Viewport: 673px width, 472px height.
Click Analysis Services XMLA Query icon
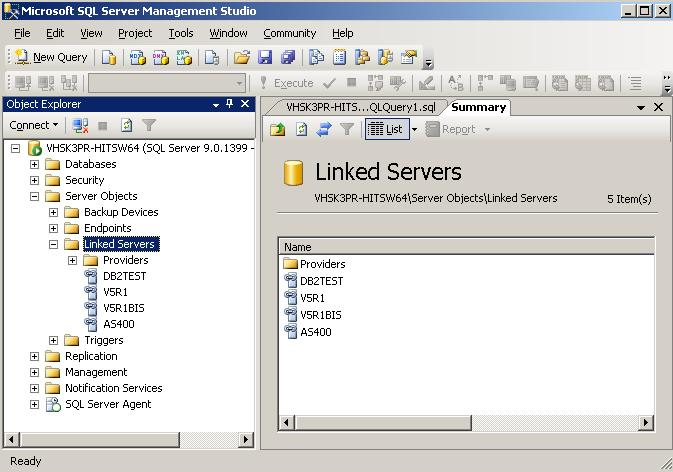click(x=184, y=57)
